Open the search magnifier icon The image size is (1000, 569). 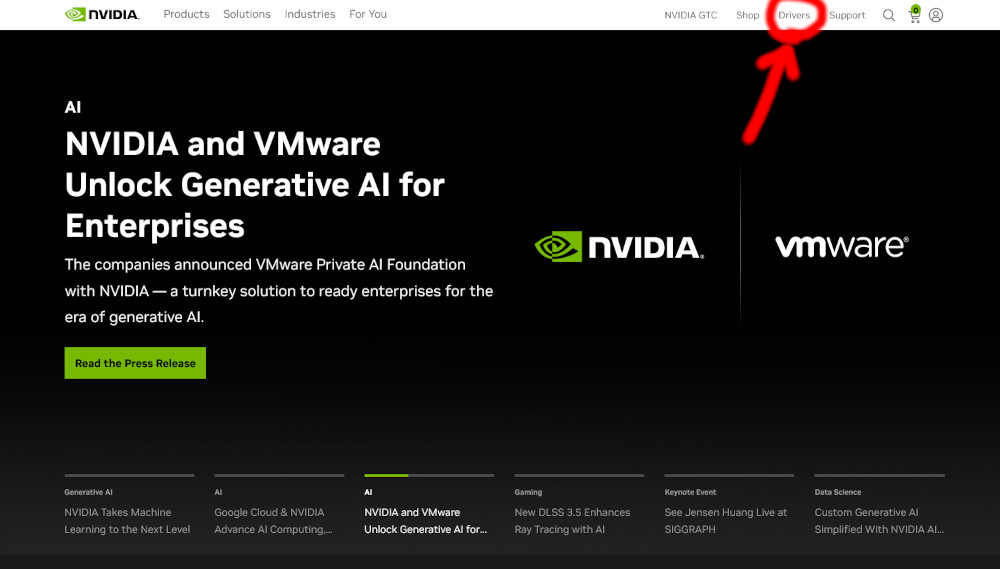click(888, 15)
